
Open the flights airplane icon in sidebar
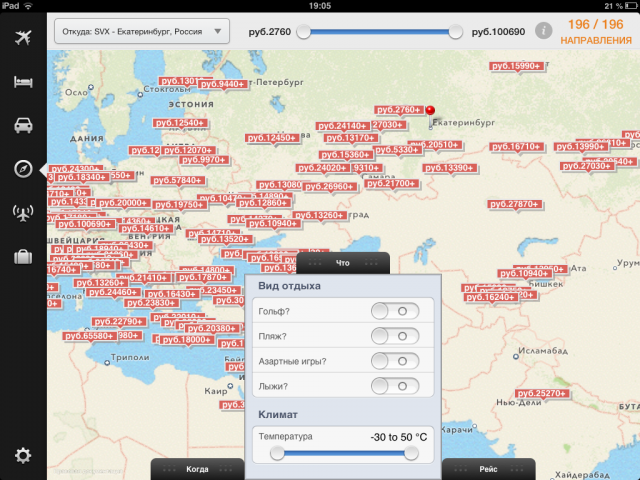[23, 39]
